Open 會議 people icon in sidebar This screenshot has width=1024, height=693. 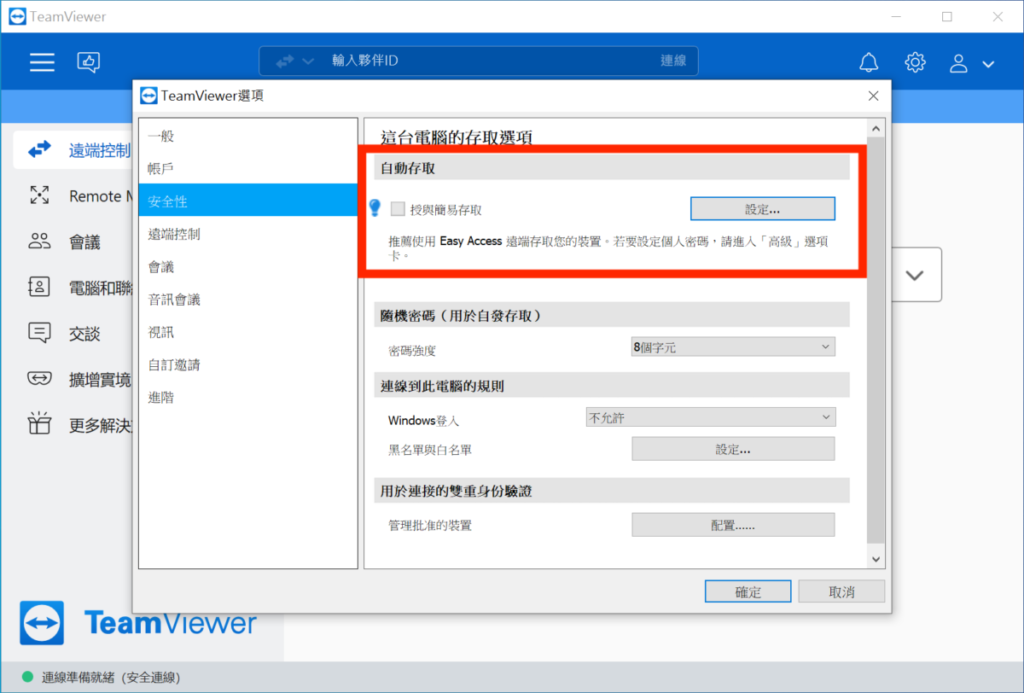pos(39,242)
